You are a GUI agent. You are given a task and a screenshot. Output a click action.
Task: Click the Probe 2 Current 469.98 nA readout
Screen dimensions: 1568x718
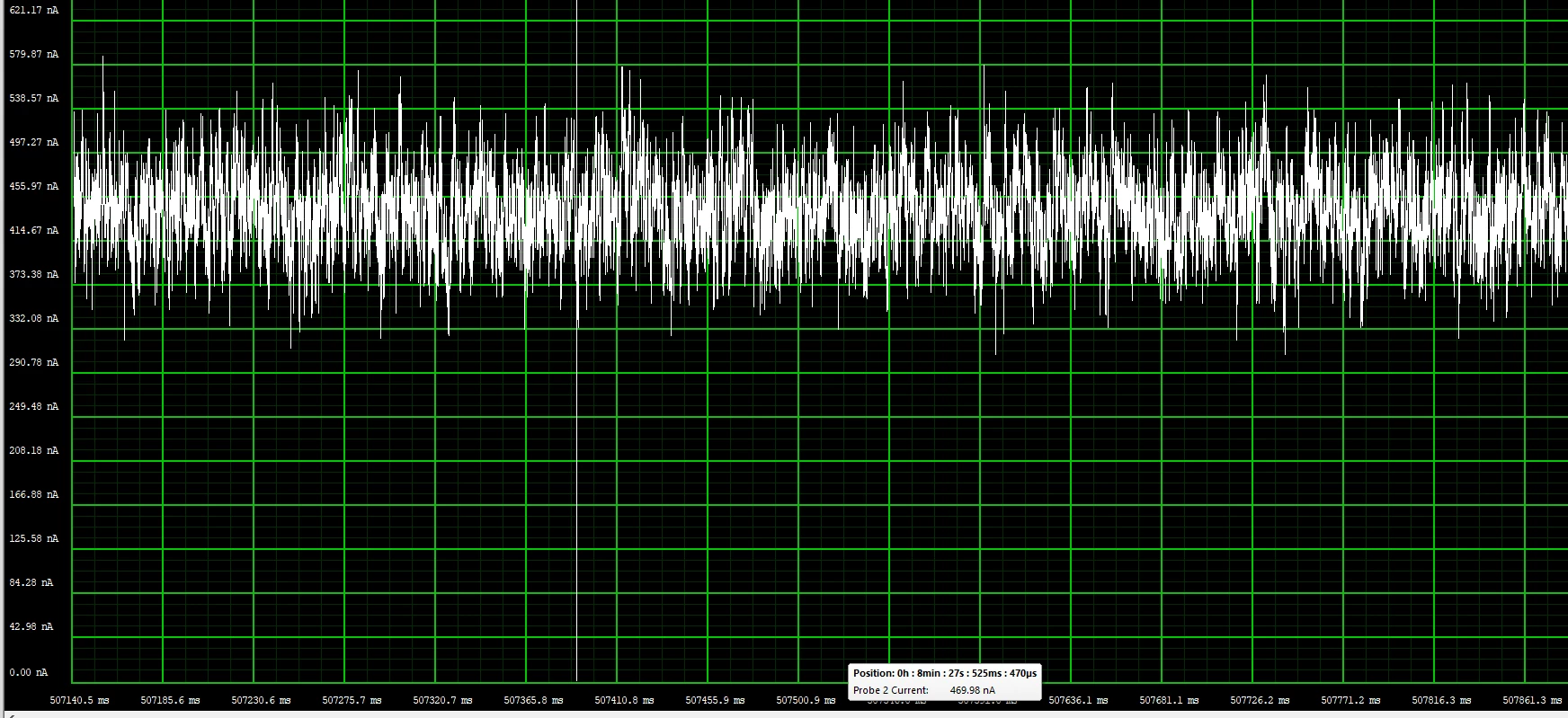click(924, 690)
